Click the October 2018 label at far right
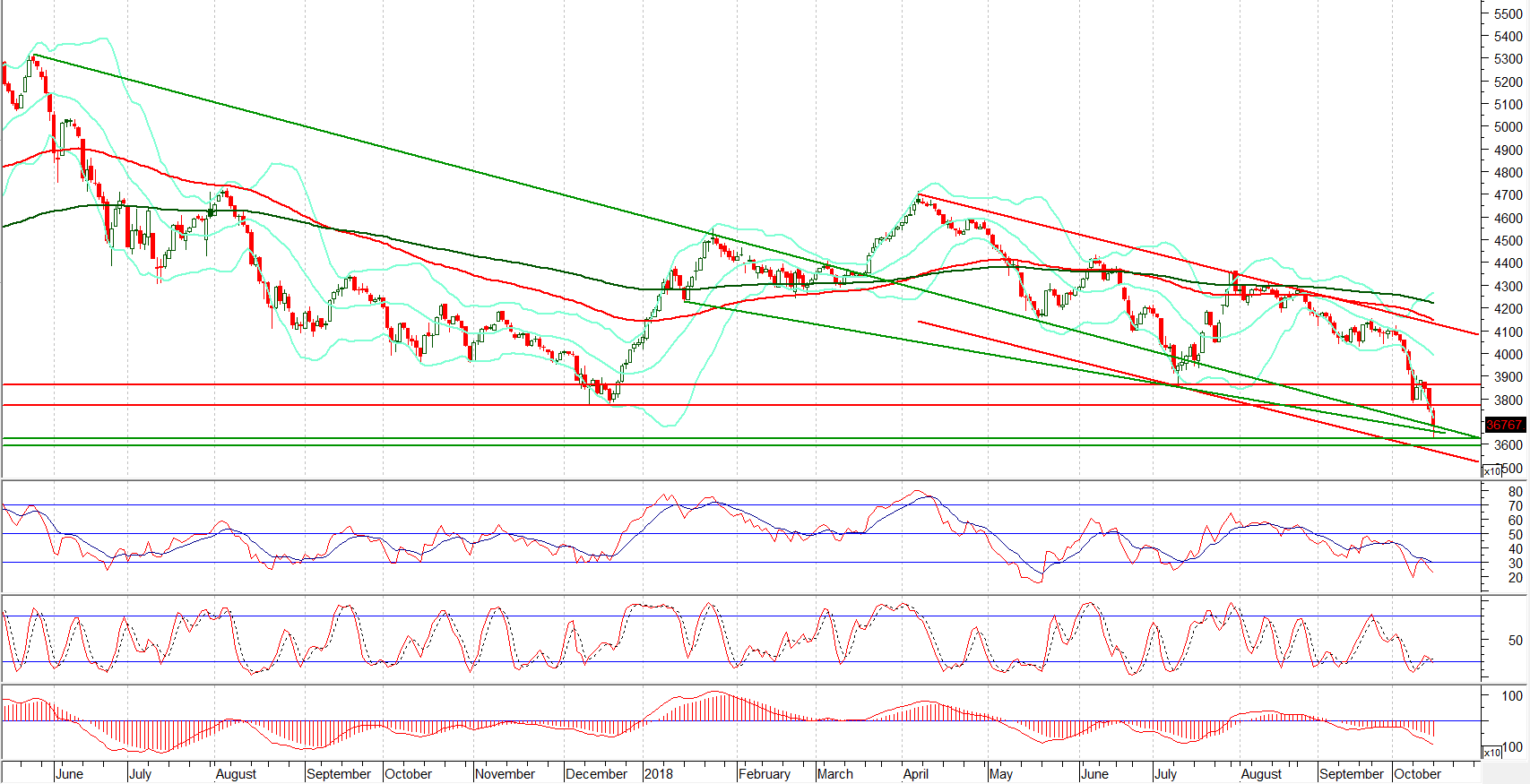 1417,773
